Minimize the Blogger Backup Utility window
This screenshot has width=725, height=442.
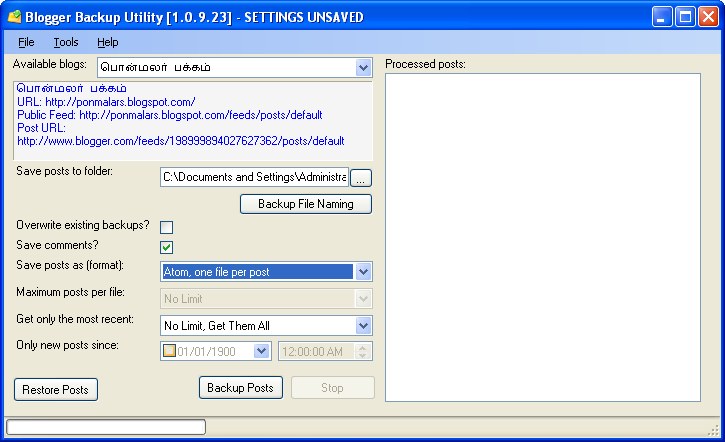coord(662,17)
